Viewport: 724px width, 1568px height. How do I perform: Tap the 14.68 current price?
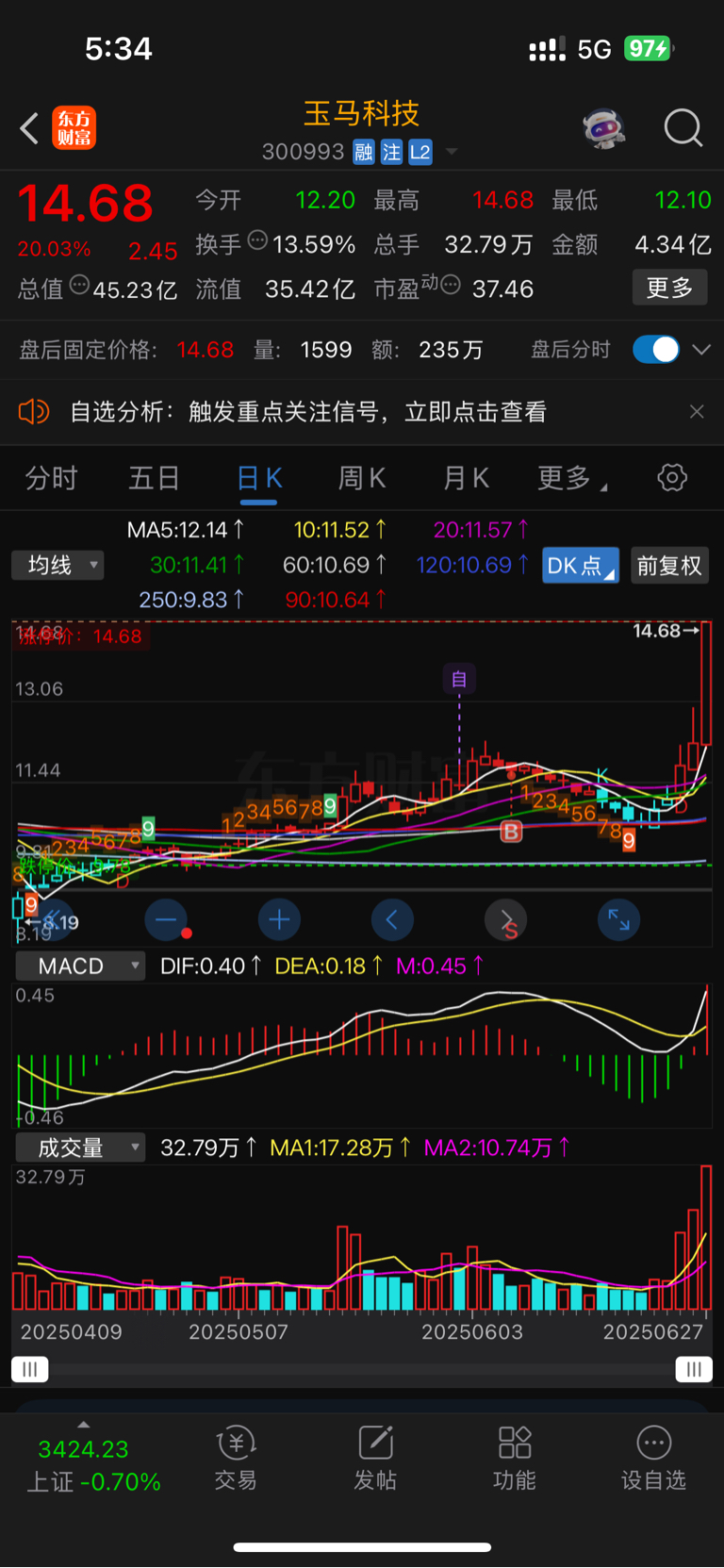(85, 203)
